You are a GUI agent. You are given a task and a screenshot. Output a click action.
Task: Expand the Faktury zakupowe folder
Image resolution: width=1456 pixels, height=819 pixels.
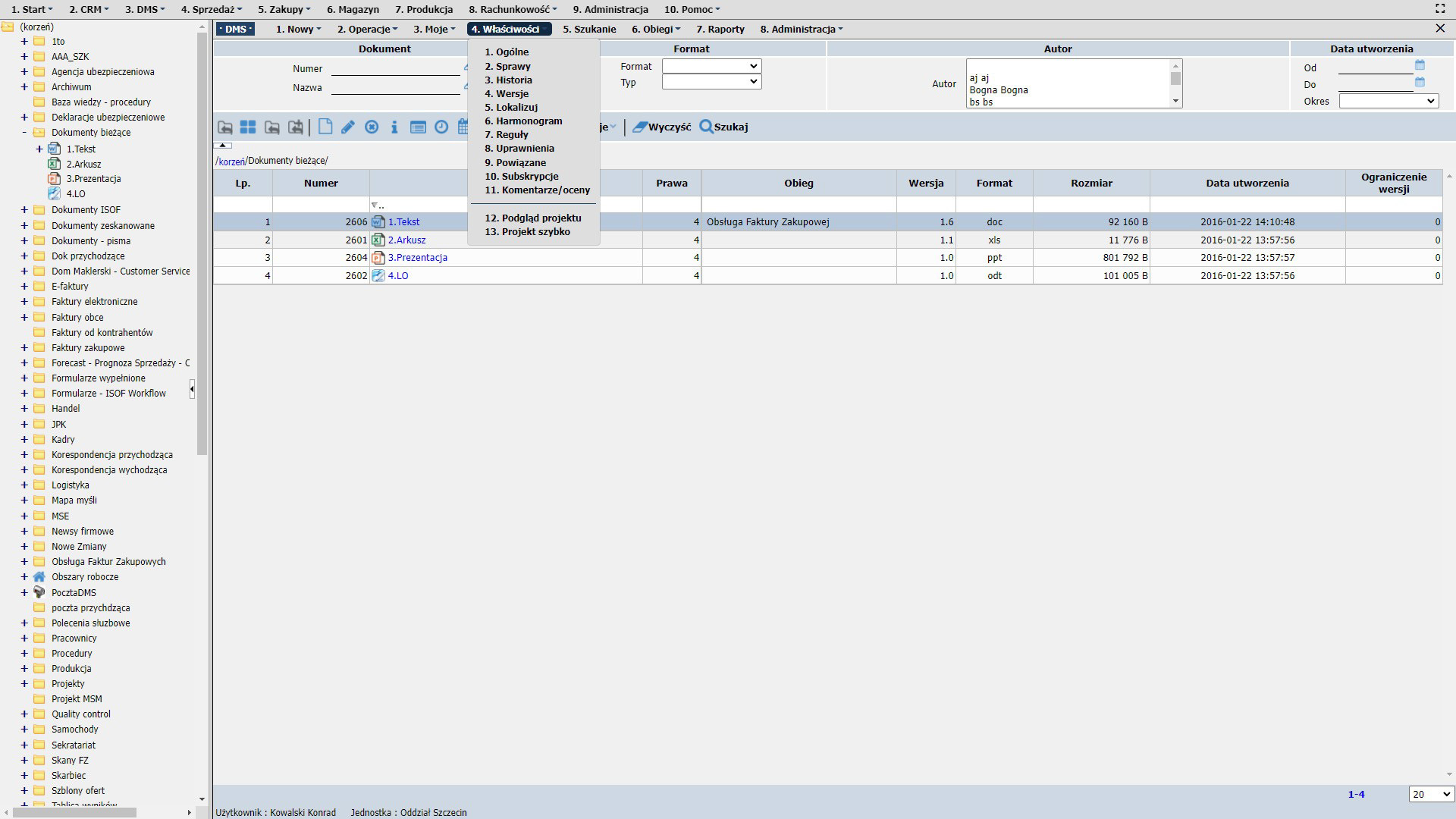tap(24, 348)
